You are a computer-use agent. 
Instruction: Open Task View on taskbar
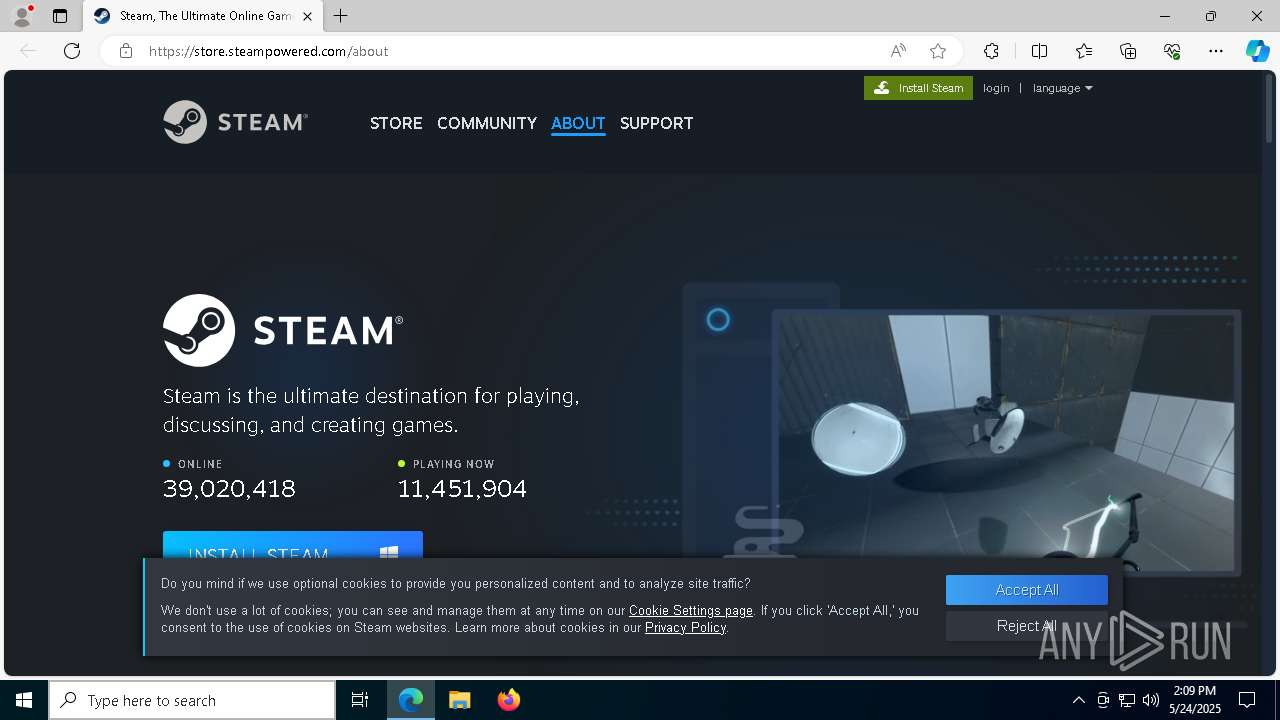(360, 700)
